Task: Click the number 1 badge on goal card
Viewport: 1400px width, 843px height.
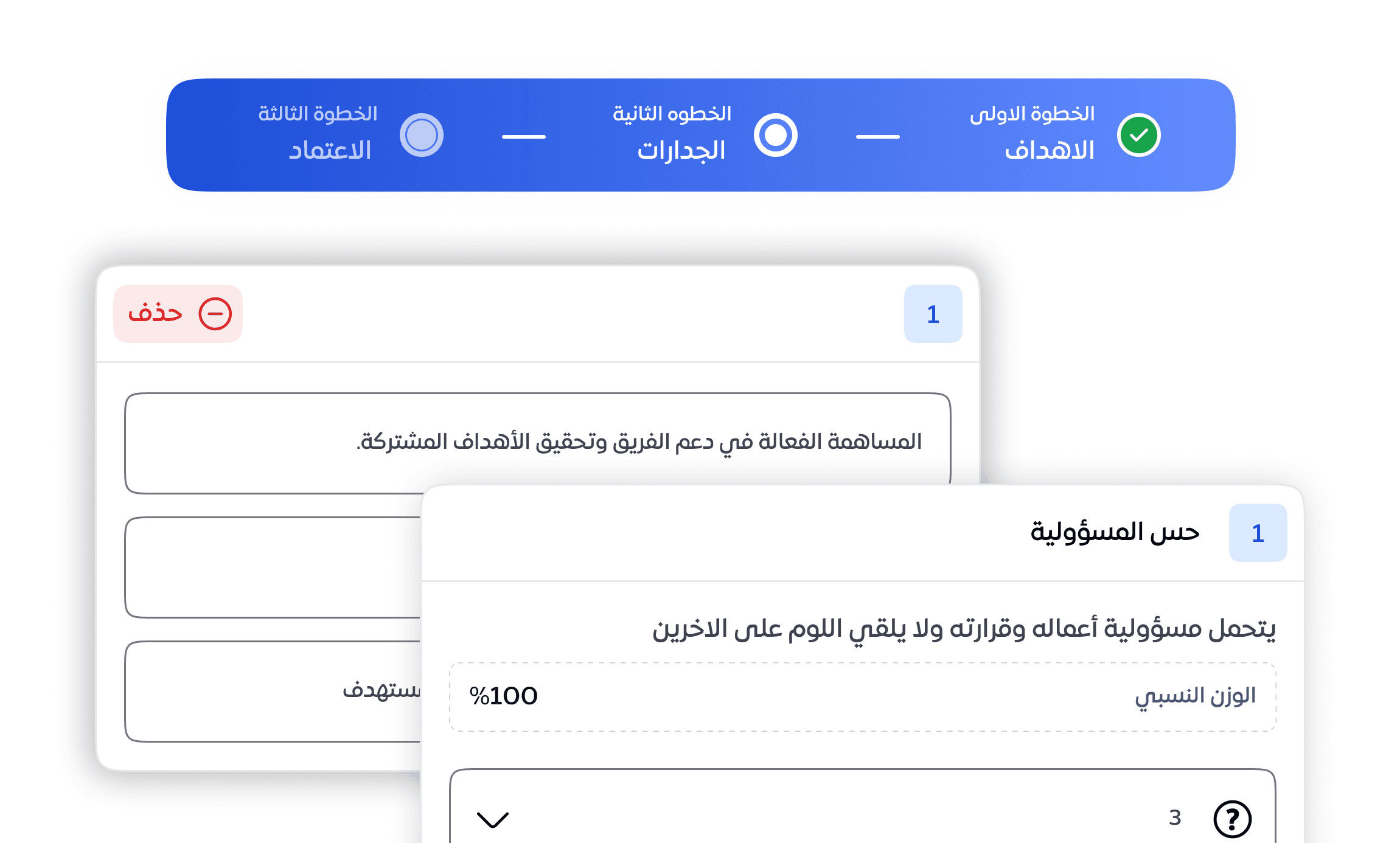Action: coord(933,314)
